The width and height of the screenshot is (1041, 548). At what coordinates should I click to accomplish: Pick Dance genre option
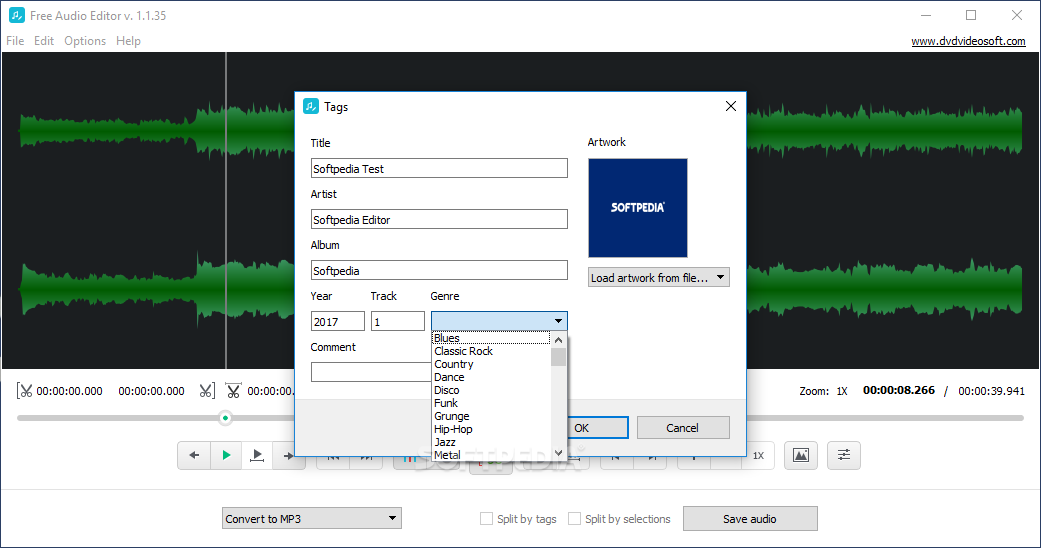[x=491, y=377]
